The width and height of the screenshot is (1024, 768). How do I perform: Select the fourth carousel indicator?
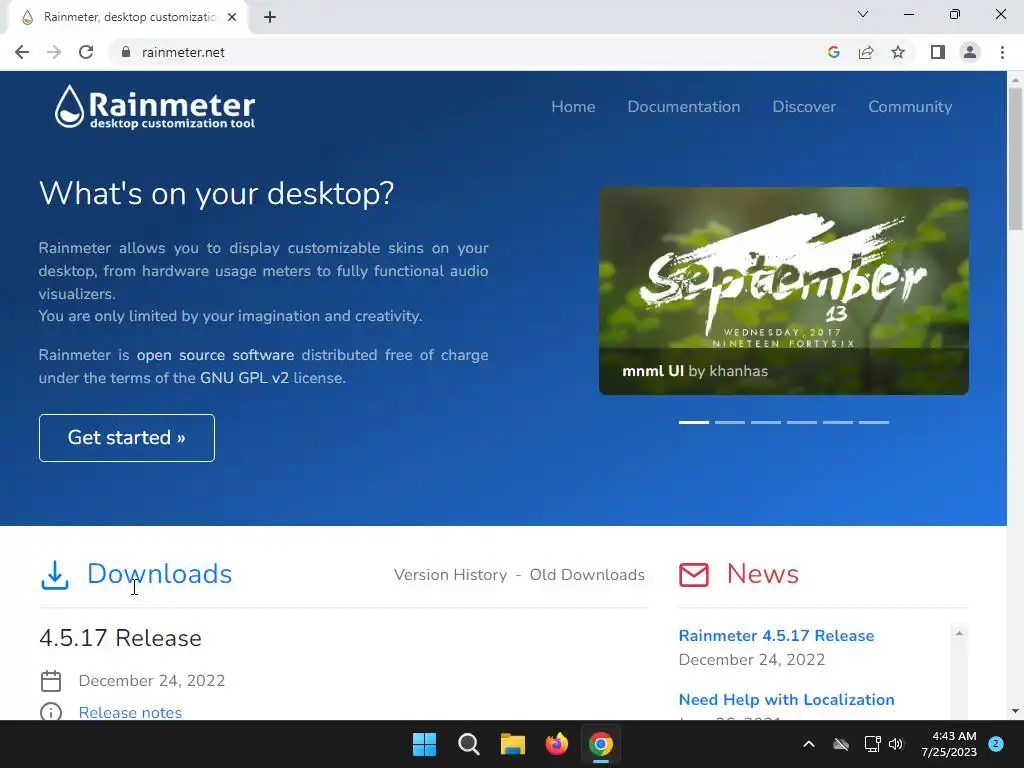click(x=801, y=423)
